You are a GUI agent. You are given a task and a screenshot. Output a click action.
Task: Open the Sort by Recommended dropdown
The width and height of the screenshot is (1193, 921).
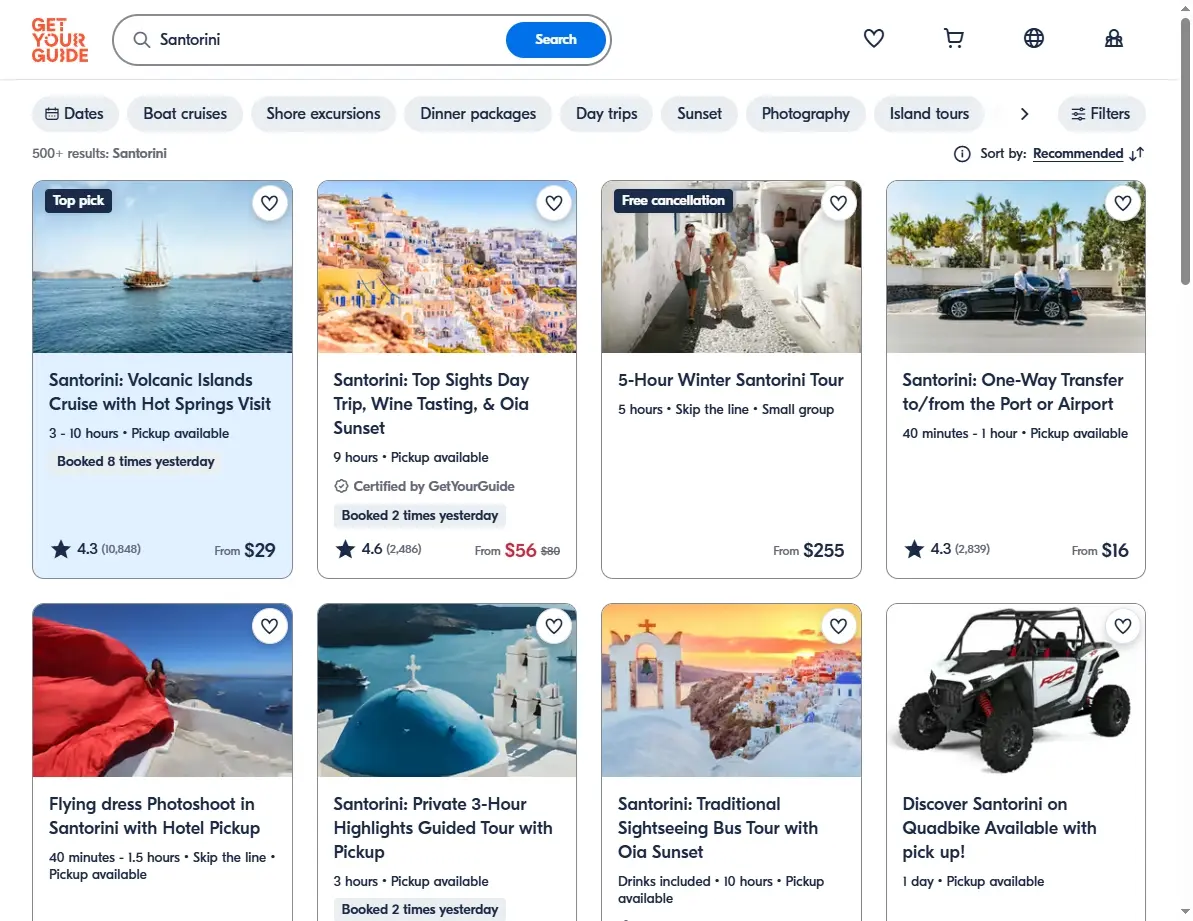coord(1077,154)
